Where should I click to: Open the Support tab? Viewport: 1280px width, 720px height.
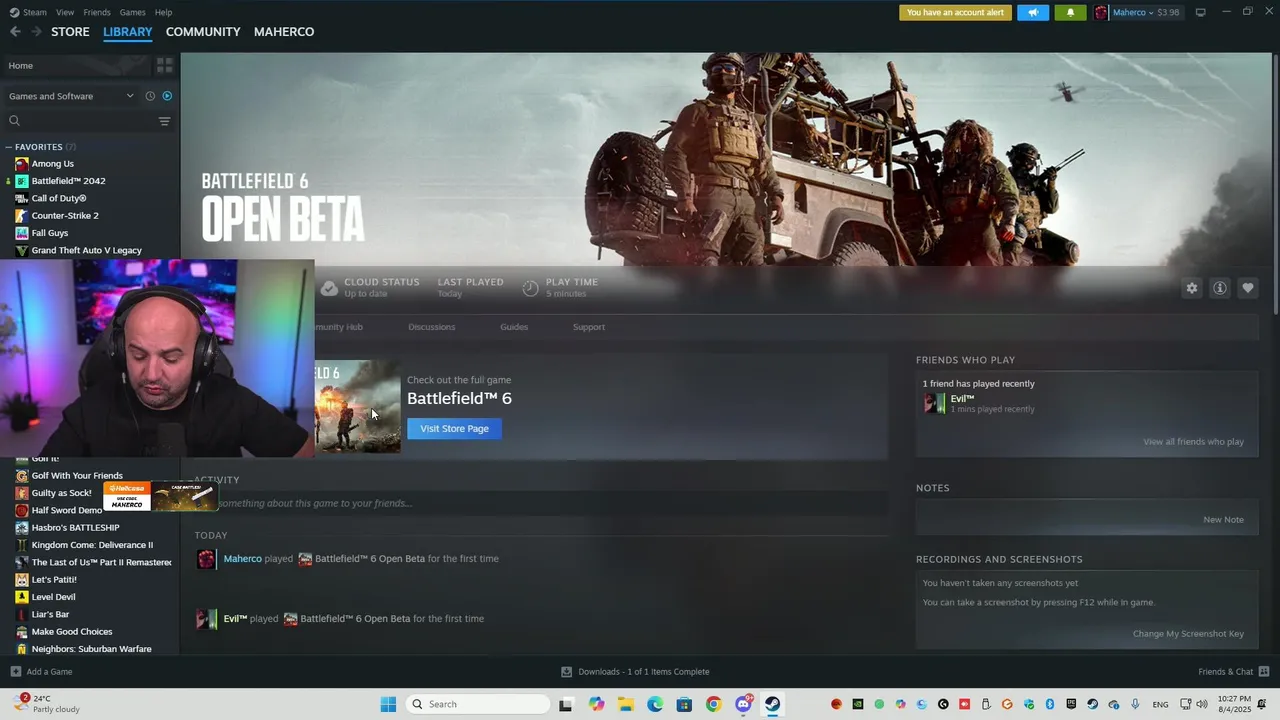click(x=588, y=327)
